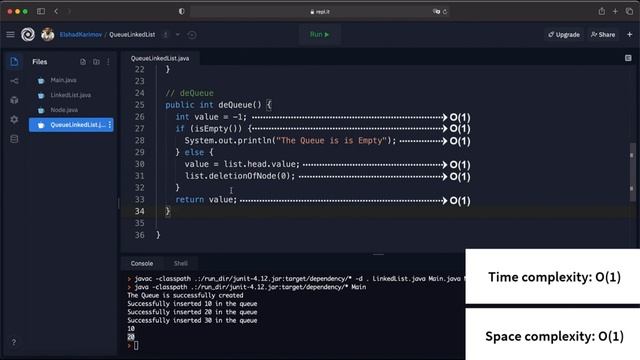
Task: Toggle Safari sidebar button
Action: [x=41, y=11]
